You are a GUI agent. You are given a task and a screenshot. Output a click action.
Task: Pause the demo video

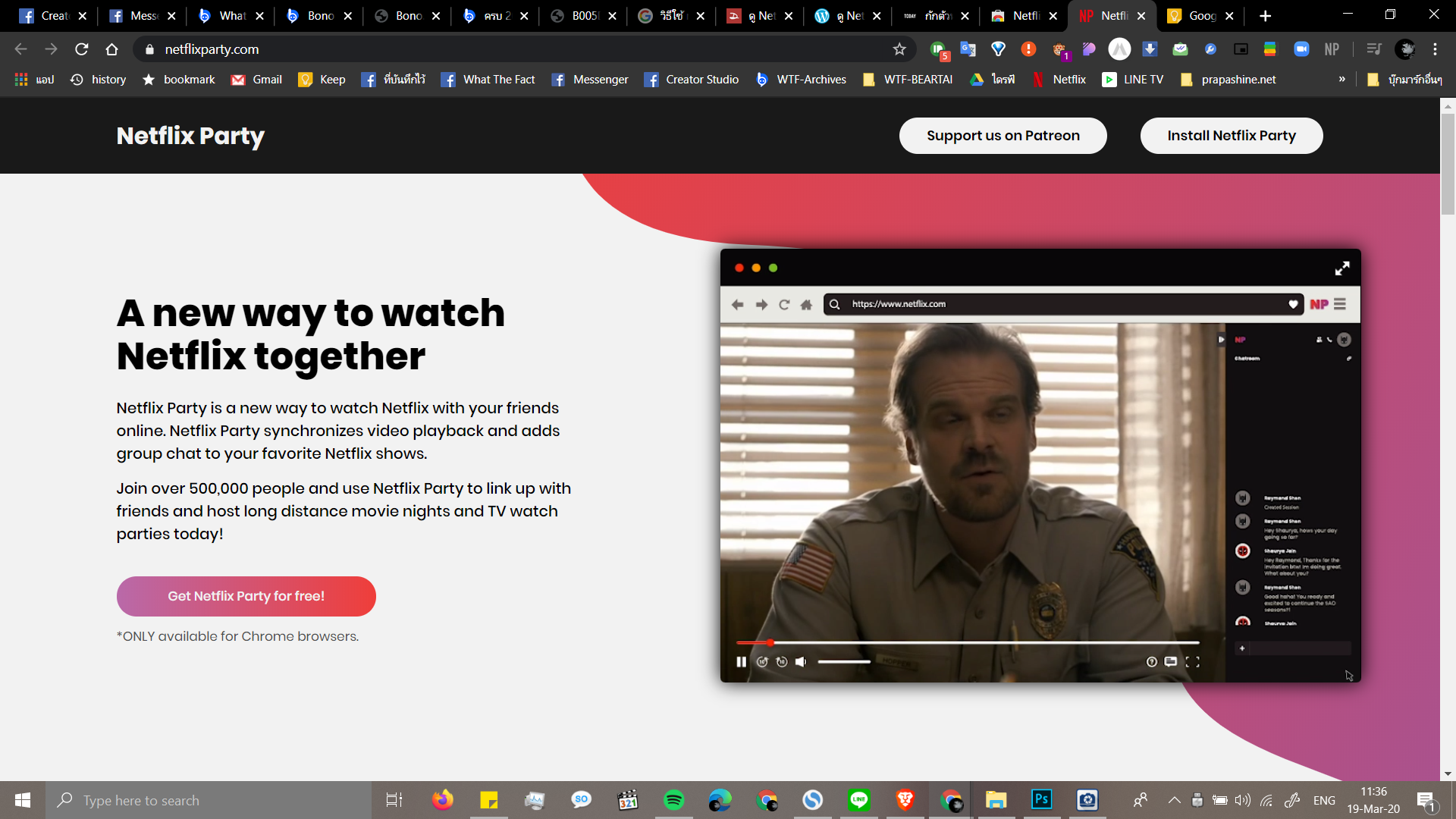pos(741,662)
